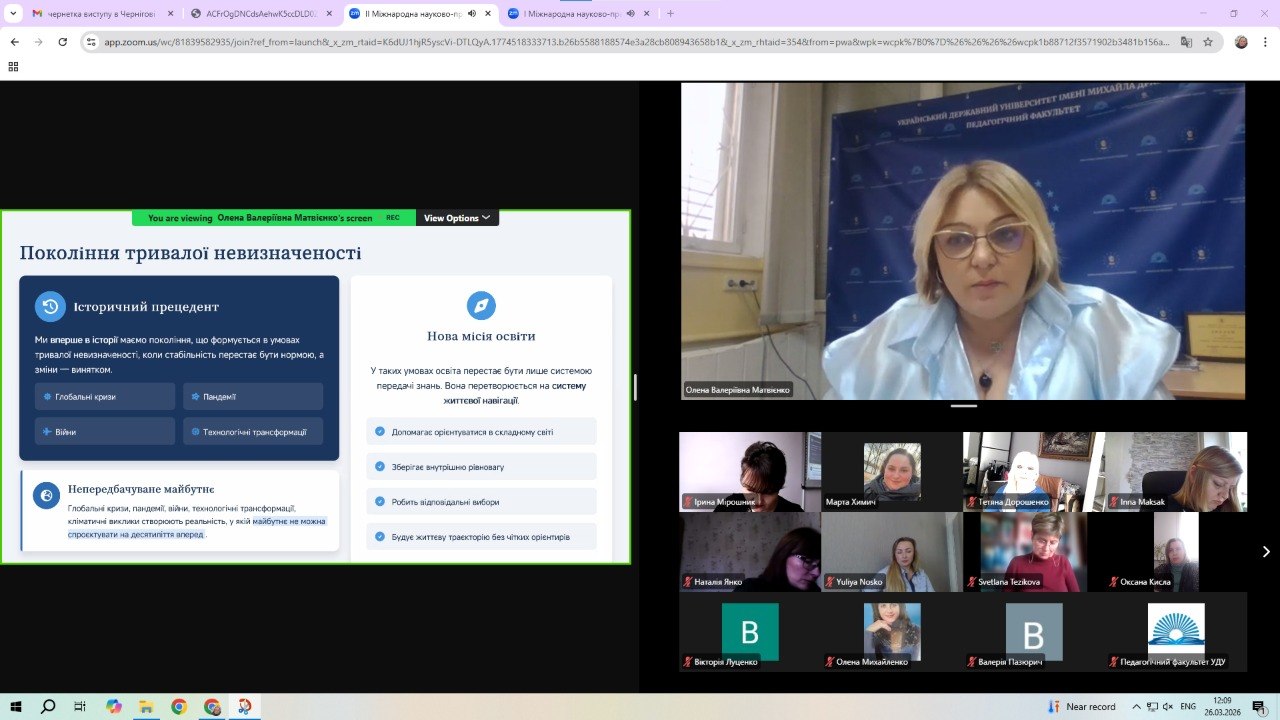
Task: Click the Педагогічний факультет УДУ participant tile
Action: click(1175, 632)
